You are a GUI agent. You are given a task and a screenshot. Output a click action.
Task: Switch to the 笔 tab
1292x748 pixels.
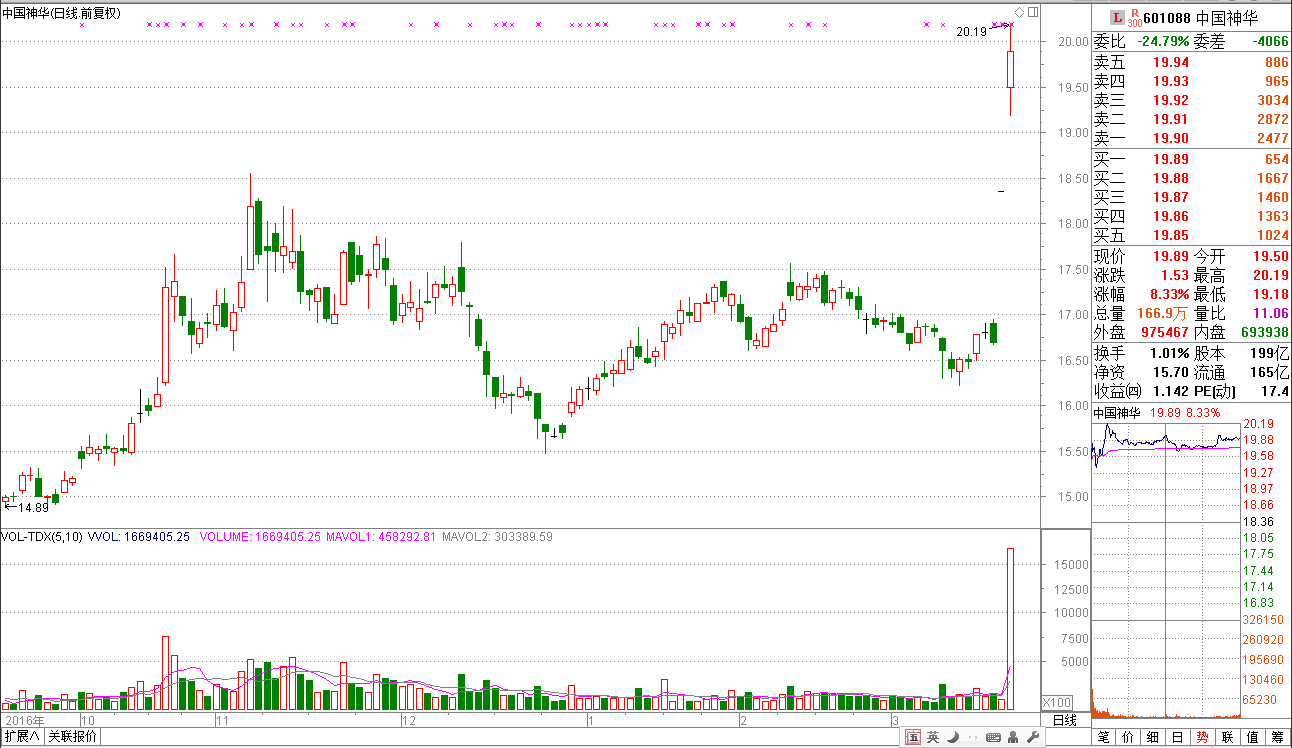point(1103,738)
